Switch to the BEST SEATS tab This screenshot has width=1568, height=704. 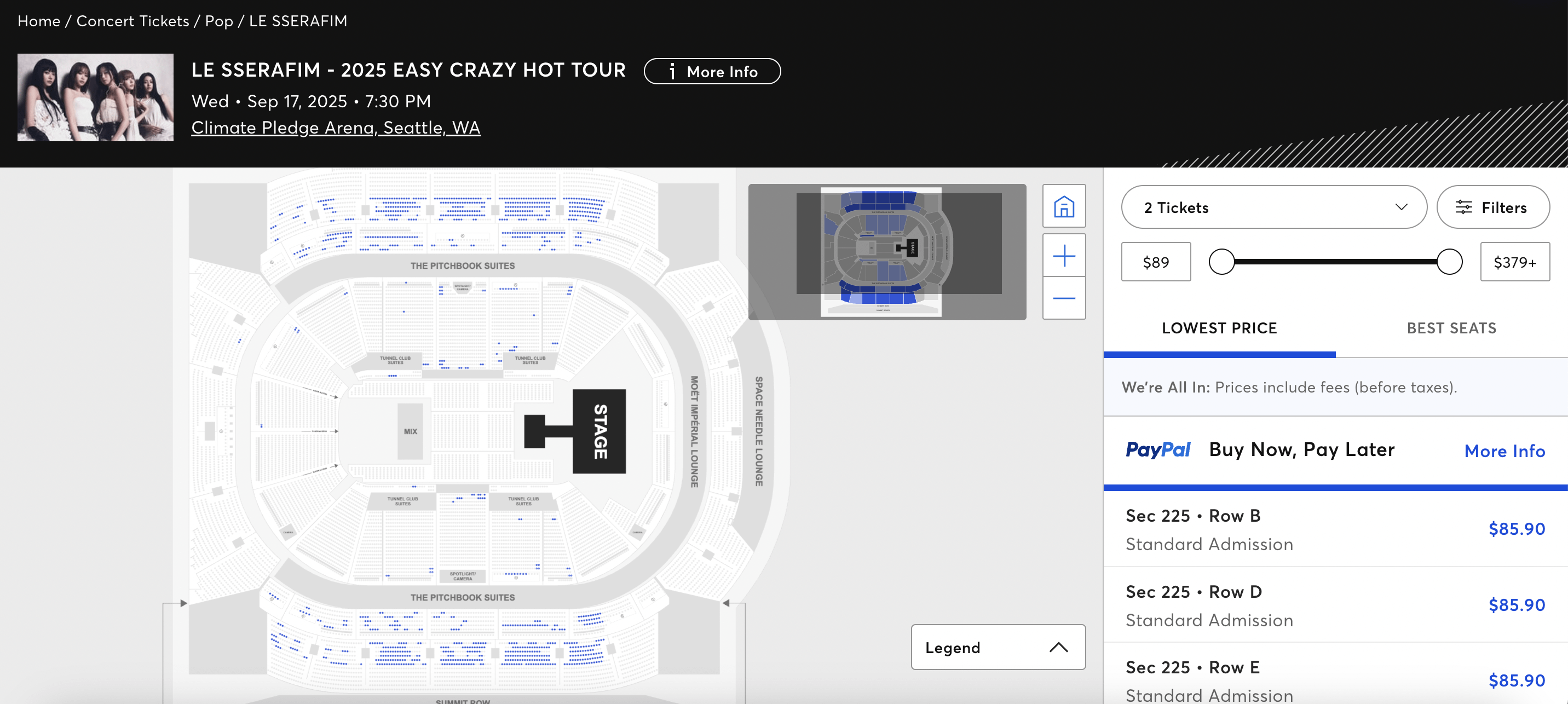(1451, 328)
